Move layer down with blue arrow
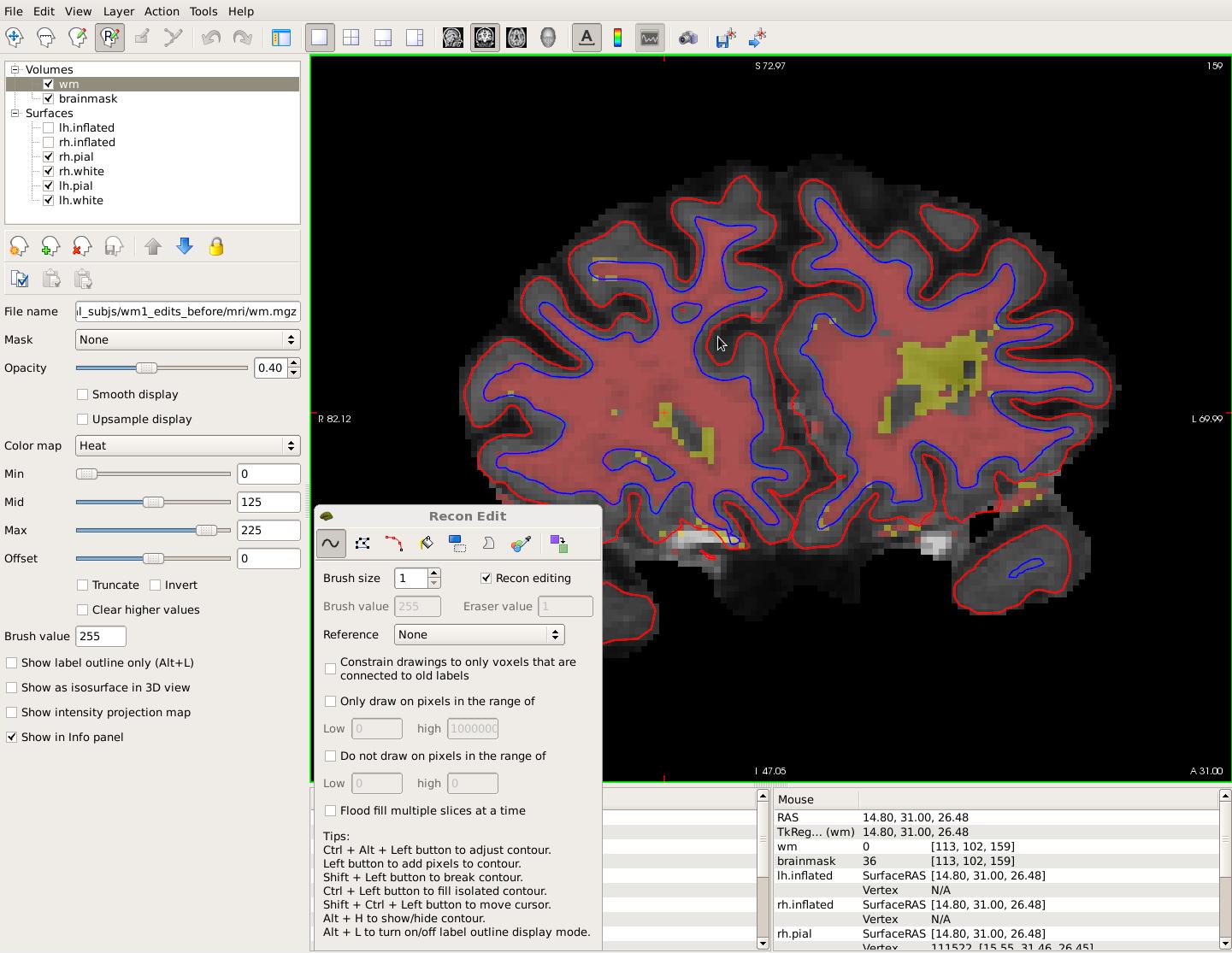 (184, 247)
